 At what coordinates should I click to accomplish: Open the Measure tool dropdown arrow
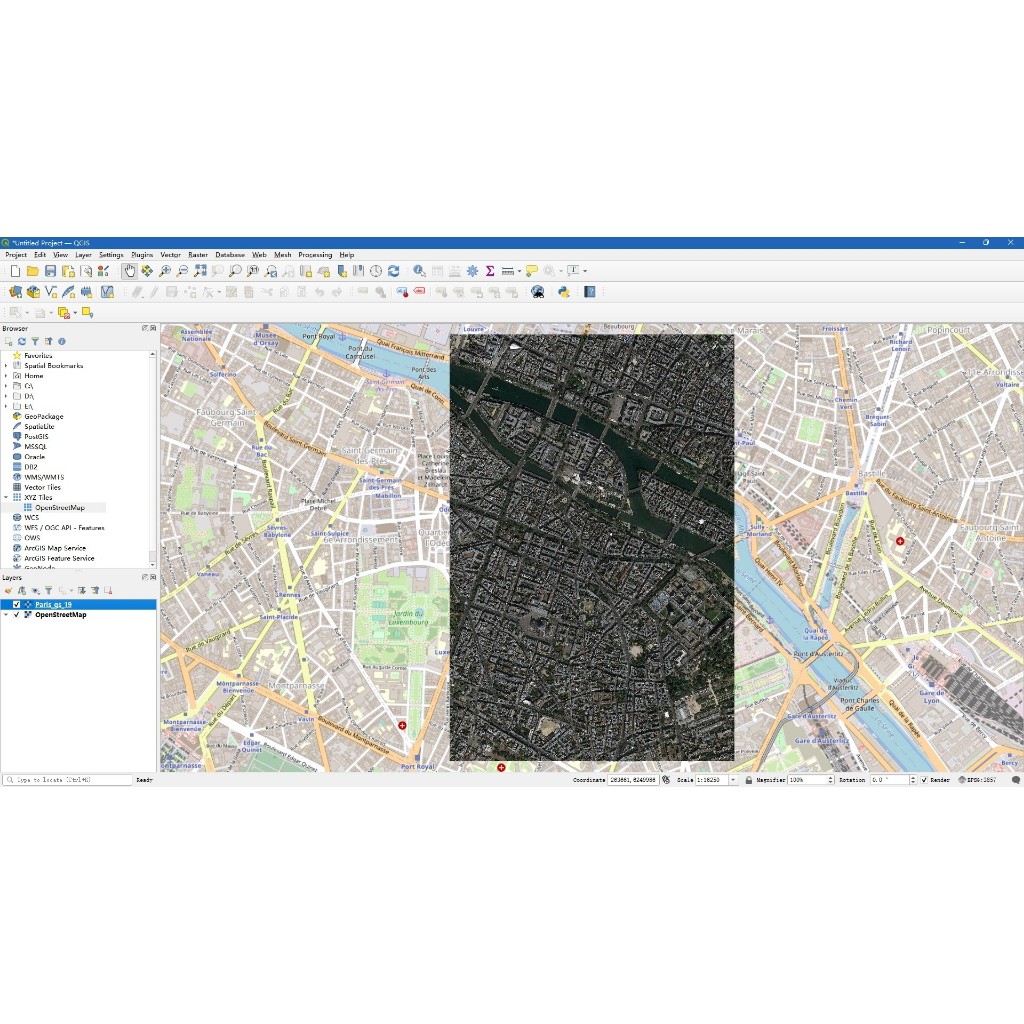pyautogui.click(x=519, y=271)
